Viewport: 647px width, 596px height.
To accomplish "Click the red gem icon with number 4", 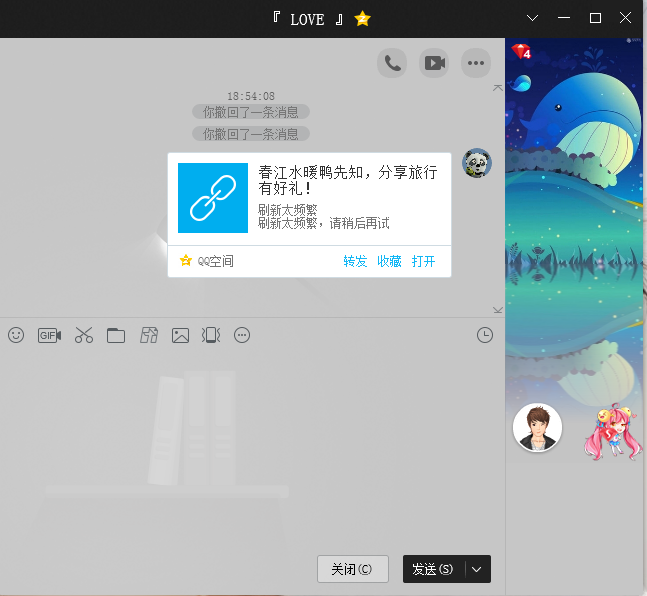I will click(521, 52).
